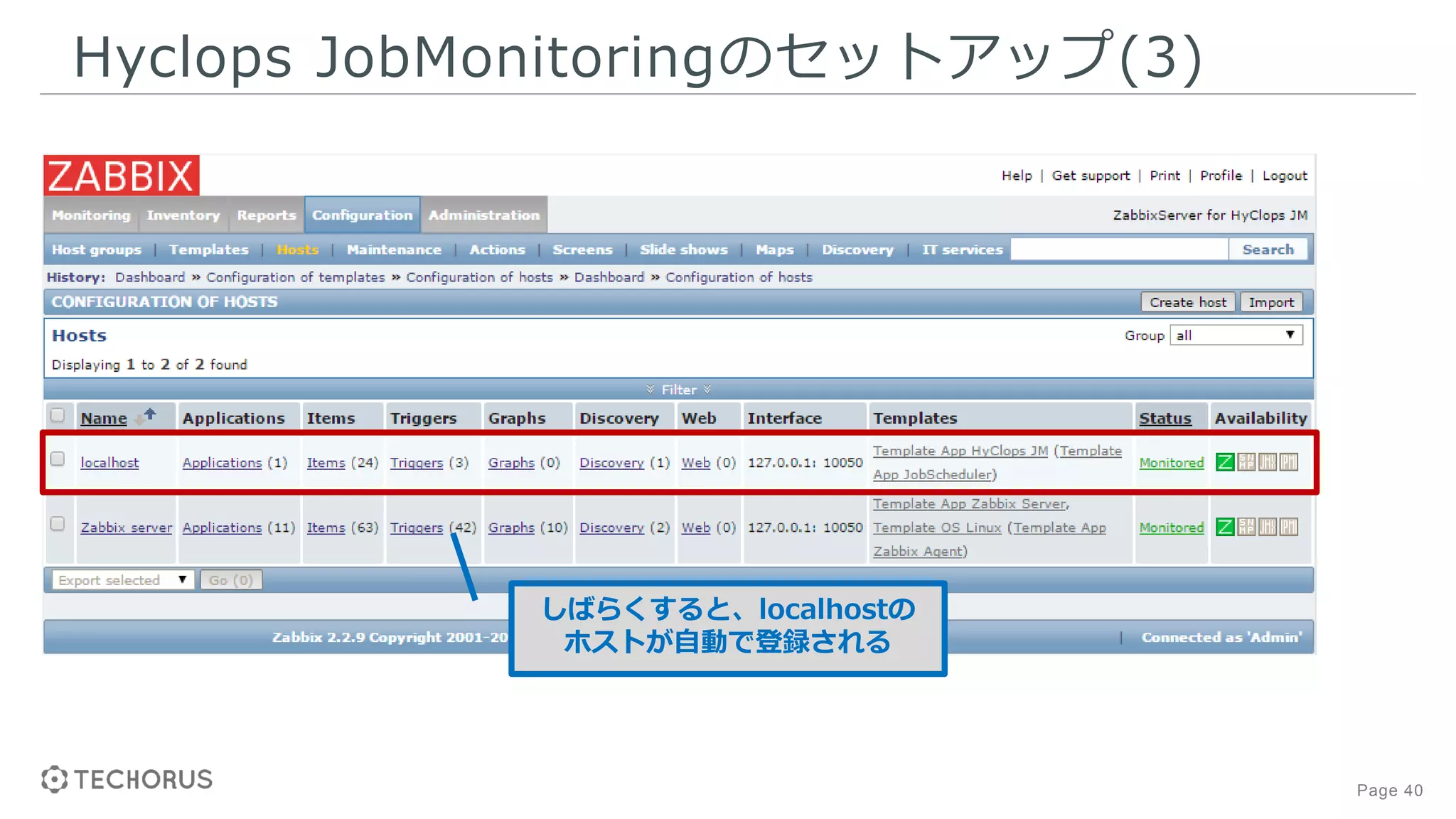The image size is (1456, 819).
Task: Open Actions submenu
Action: [498, 250]
